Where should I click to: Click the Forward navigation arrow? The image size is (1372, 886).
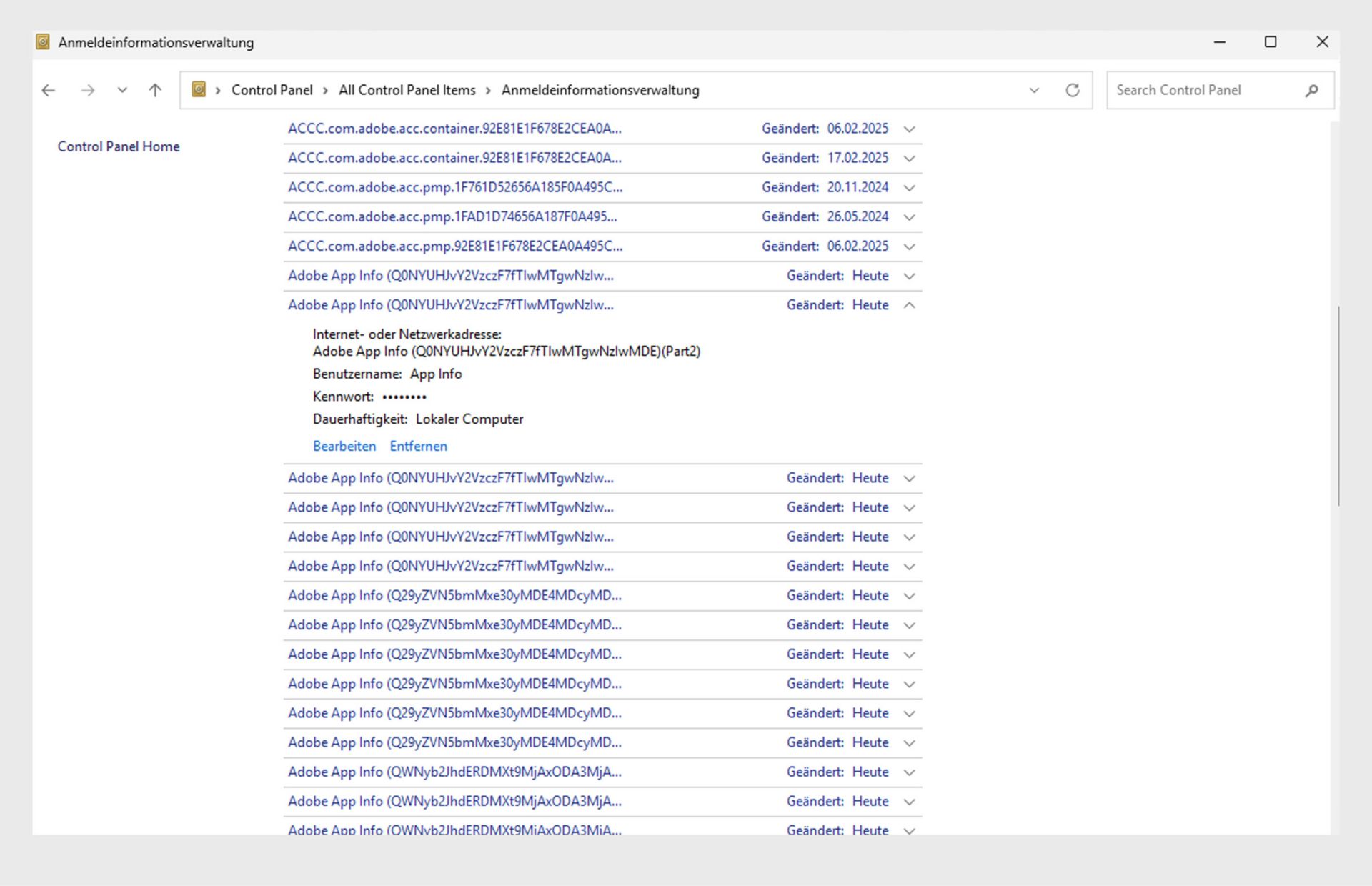tap(87, 90)
